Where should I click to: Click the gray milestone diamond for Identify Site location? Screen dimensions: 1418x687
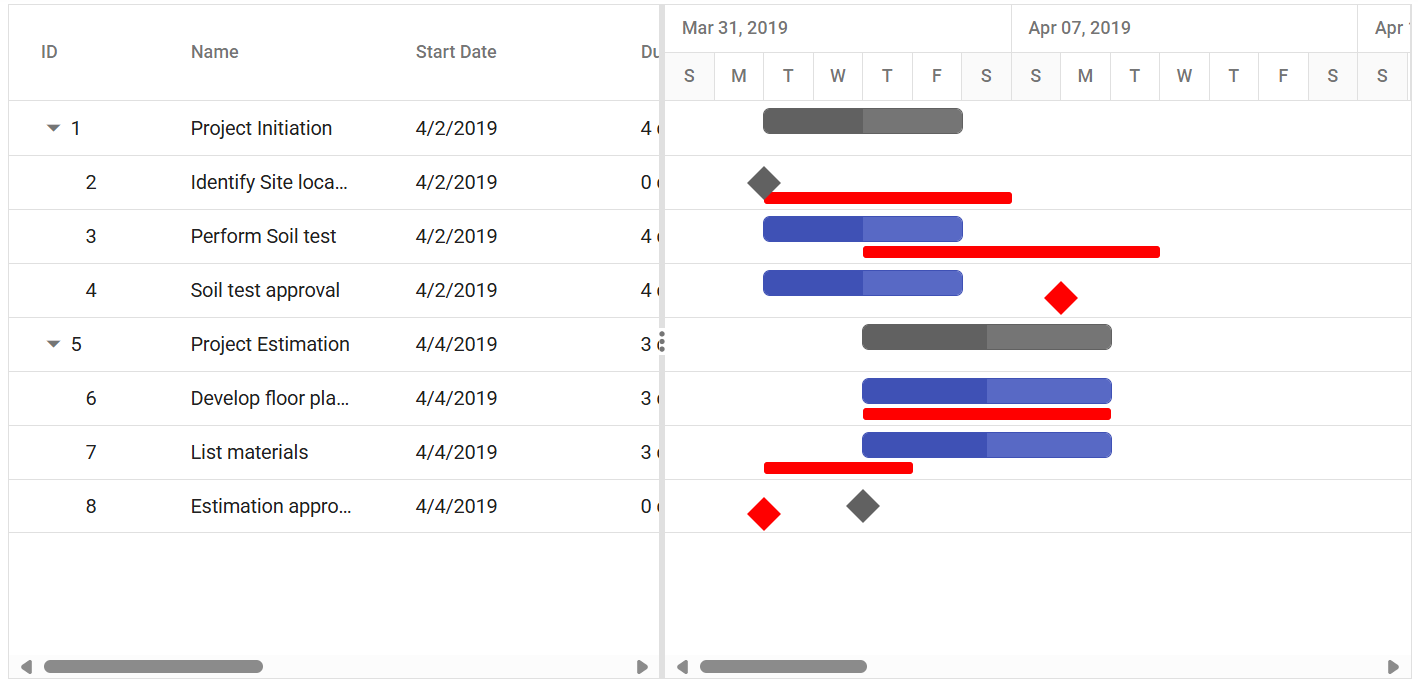click(x=764, y=183)
